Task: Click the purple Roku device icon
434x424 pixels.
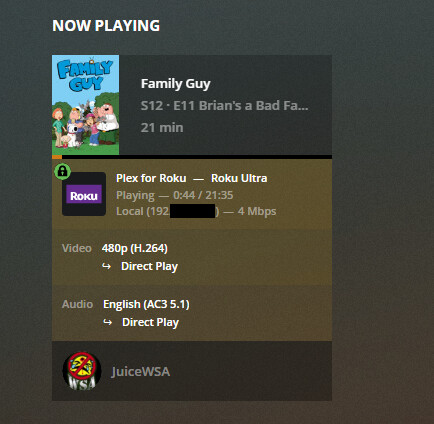Action: [x=84, y=194]
